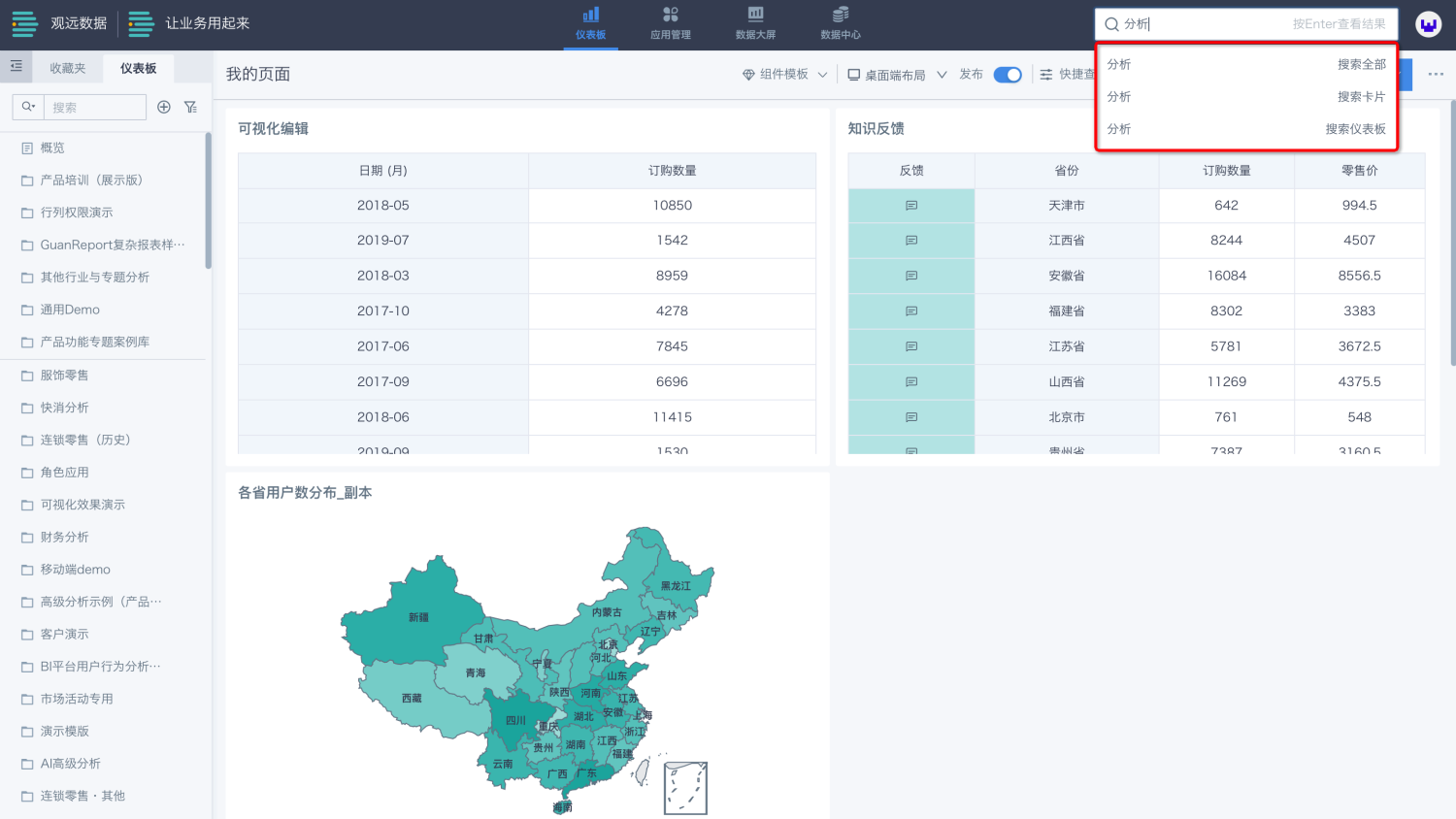
Task: Click feedback icon in 北京市 row
Action: click(911, 417)
